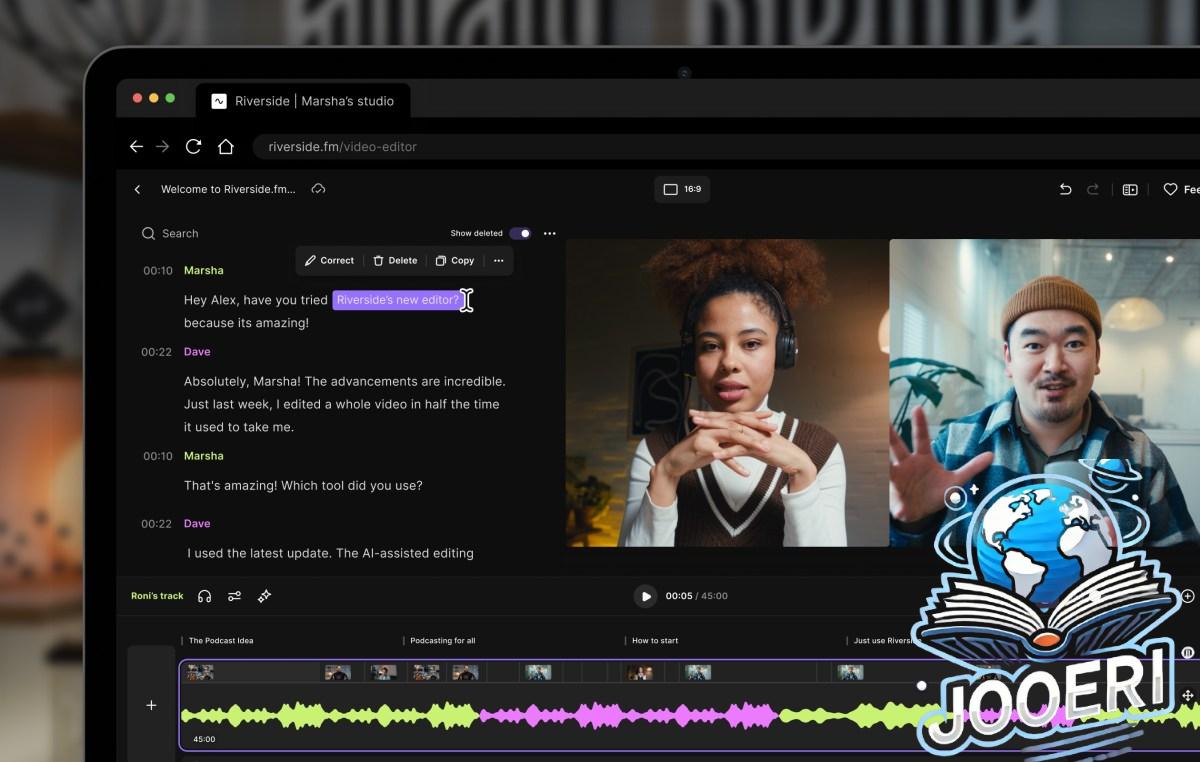Open the layout panel icon
Screen dimensions: 1200x762
click(1130, 189)
